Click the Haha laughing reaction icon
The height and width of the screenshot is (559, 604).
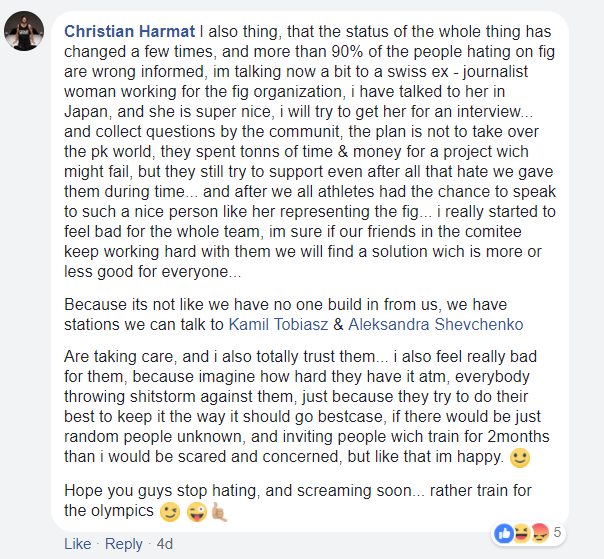coord(521,534)
